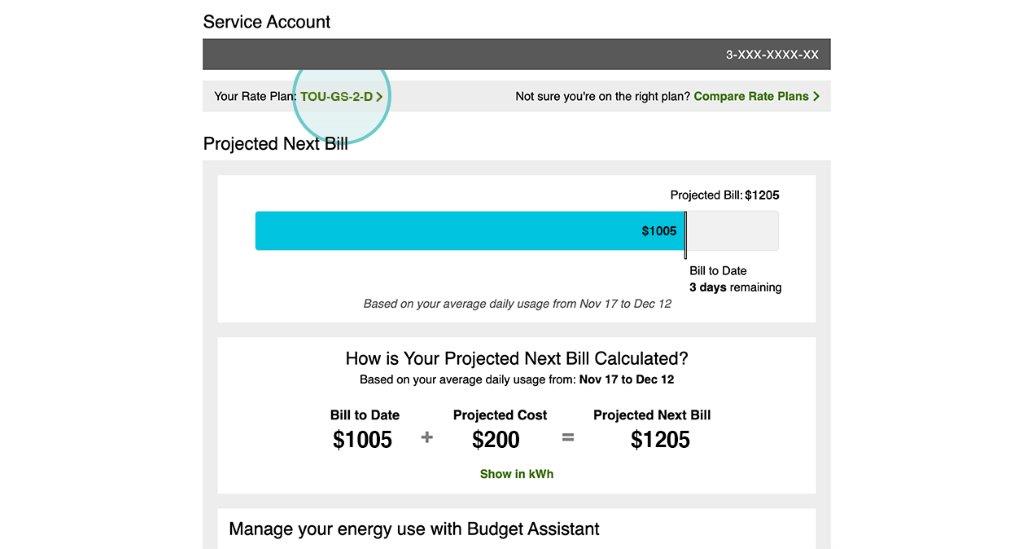The image size is (1024, 549).
Task: Click the arrow after Compare Rate Plans
Action: 816,97
